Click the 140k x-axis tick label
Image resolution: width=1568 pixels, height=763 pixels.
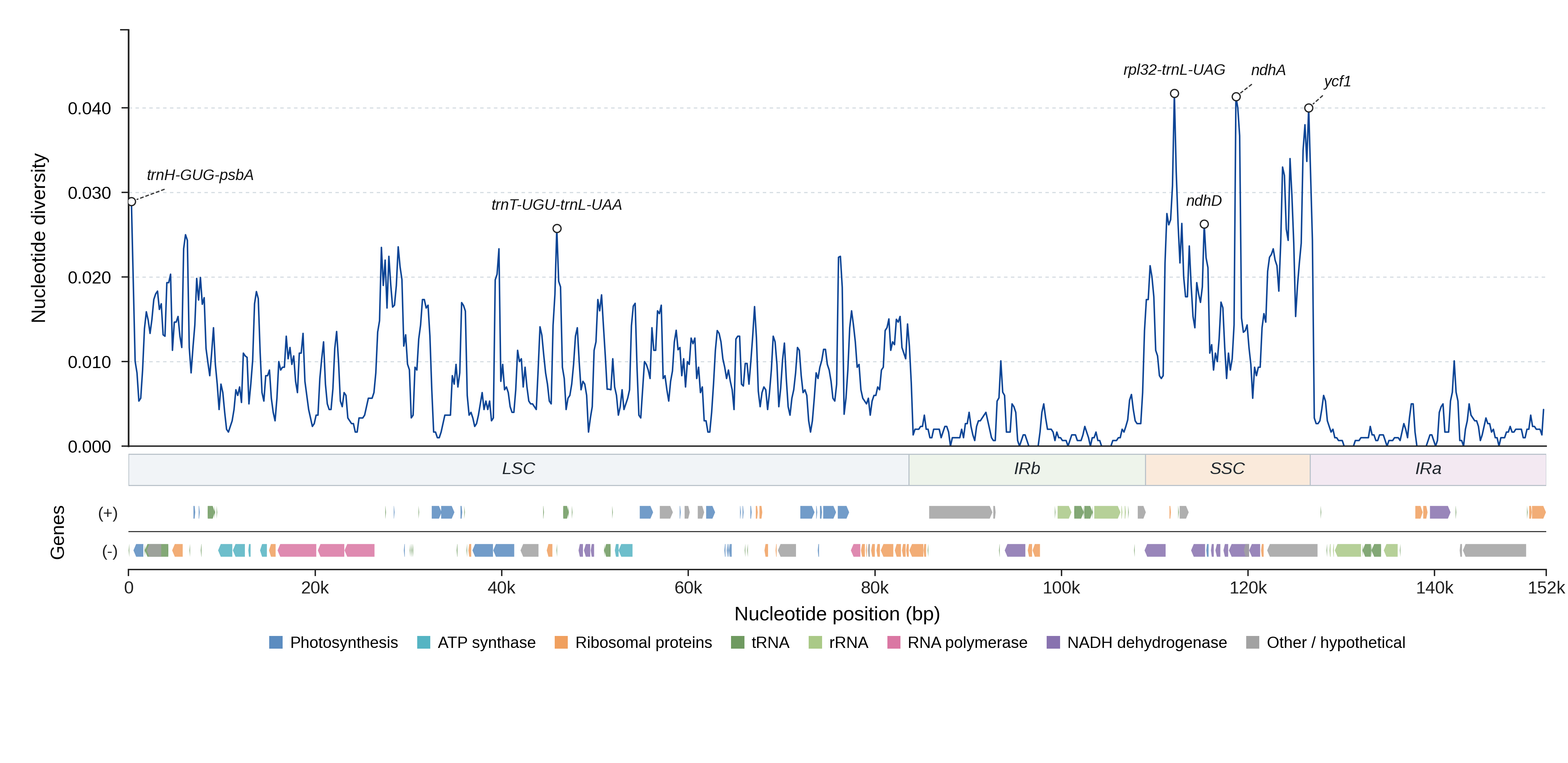pos(1434,588)
